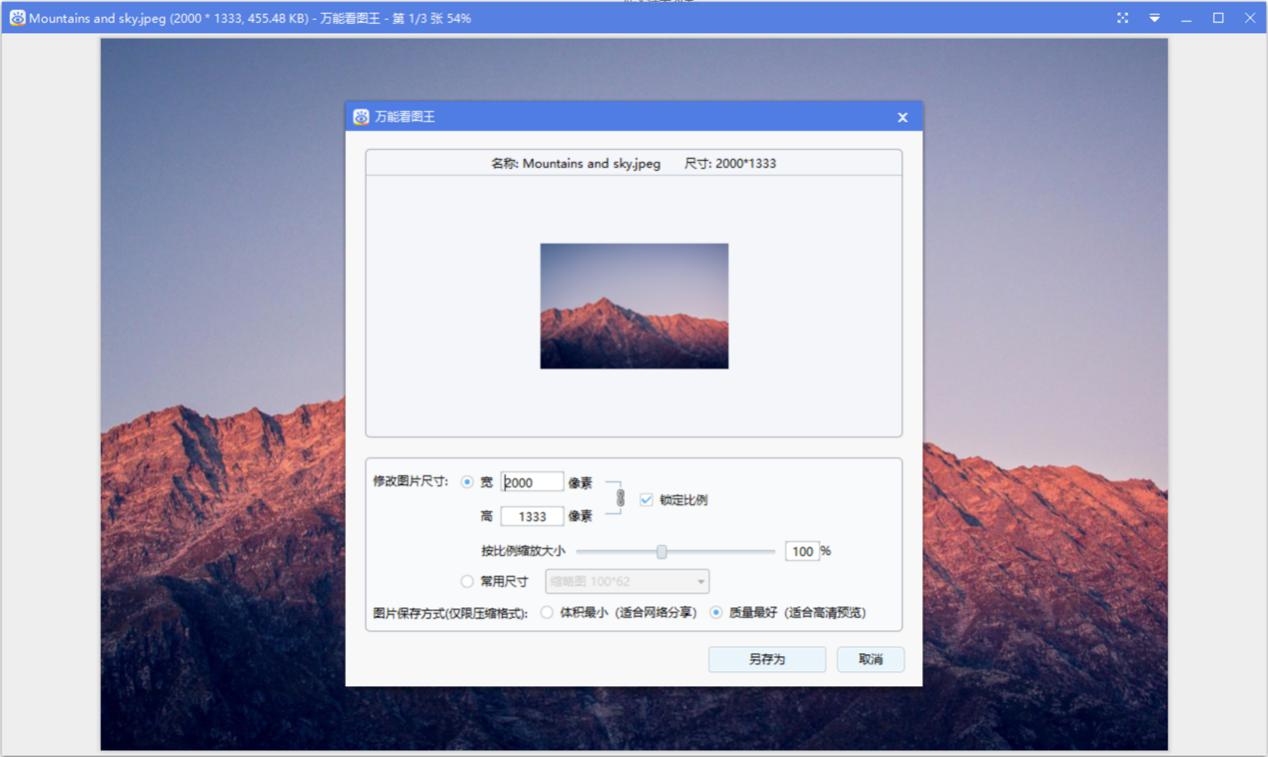Choose 质量最好 save option
1268x757 pixels.
(716, 613)
